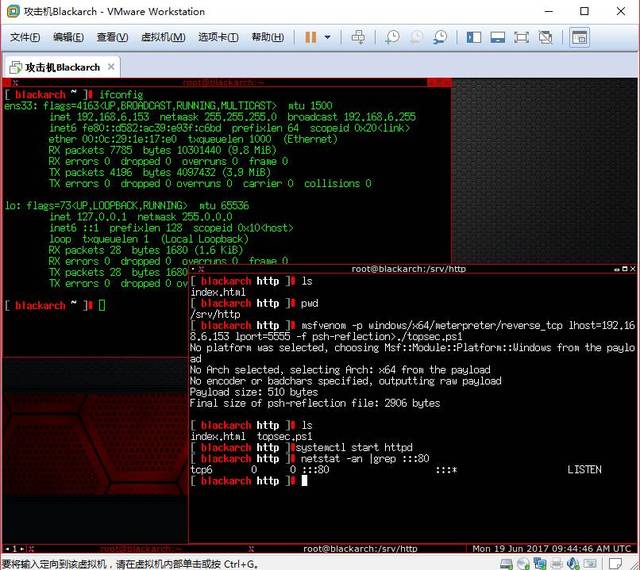Click the hard disk status icon
The height and width of the screenshot is (570, 640).
506,564
